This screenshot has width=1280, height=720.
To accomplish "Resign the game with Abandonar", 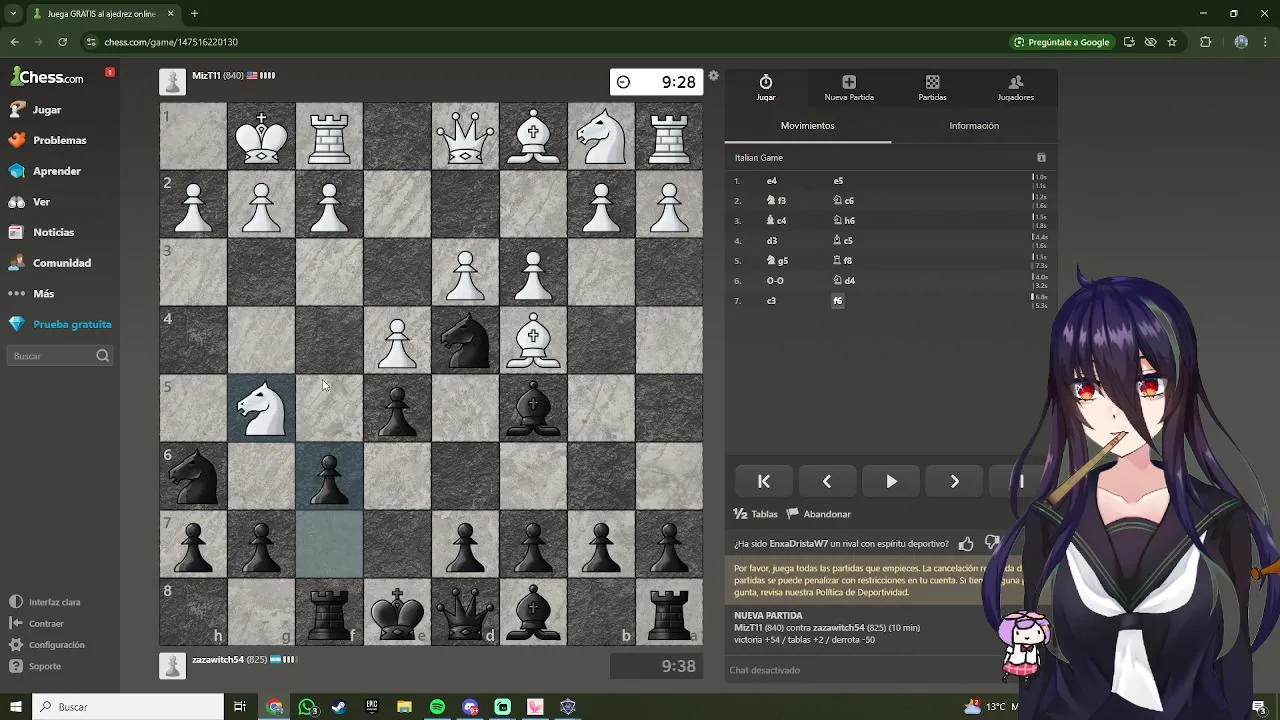I will click(819, 514).
